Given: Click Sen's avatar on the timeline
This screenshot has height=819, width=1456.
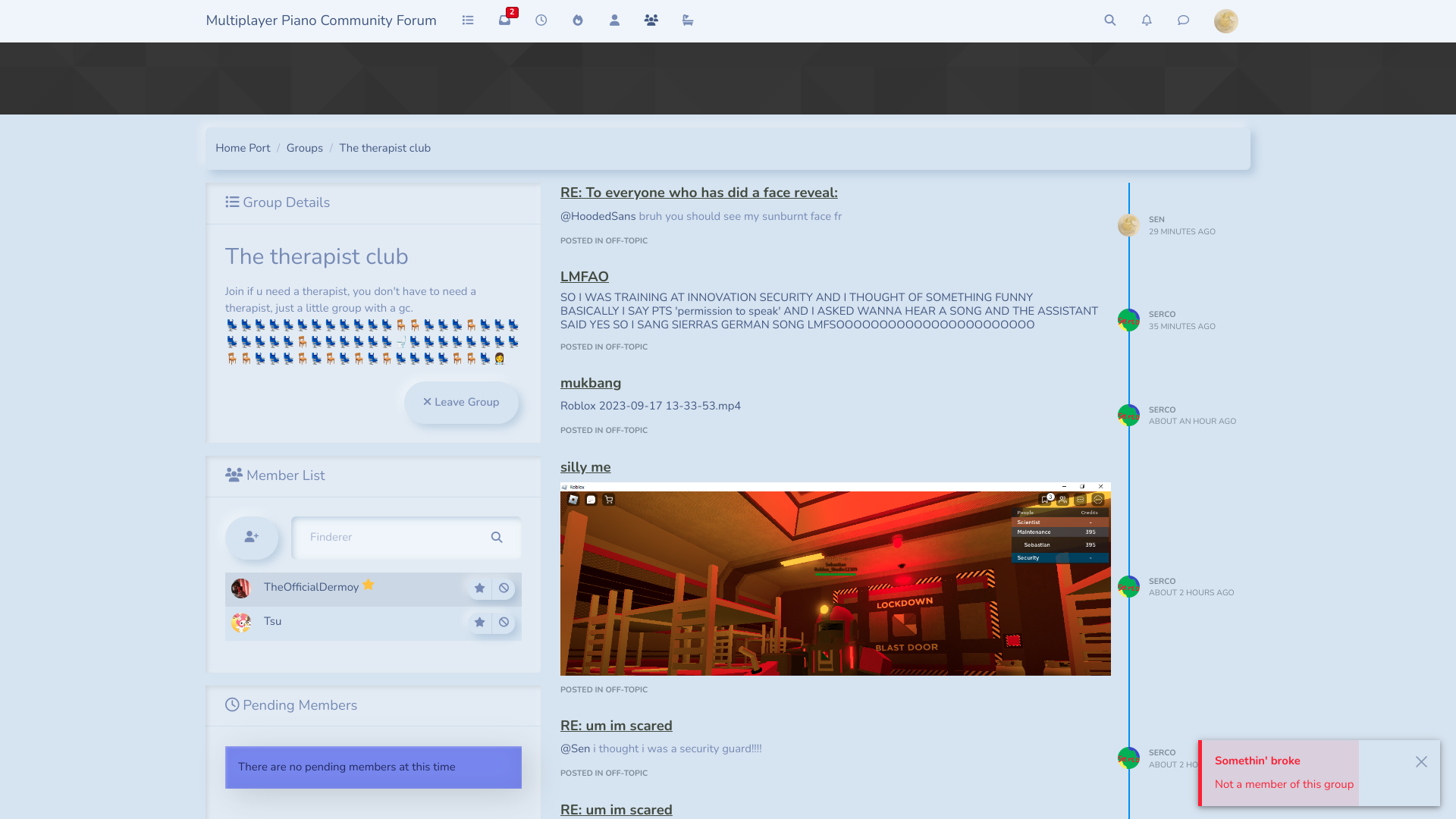Looking at the screenshot, I should [1128, 225].
